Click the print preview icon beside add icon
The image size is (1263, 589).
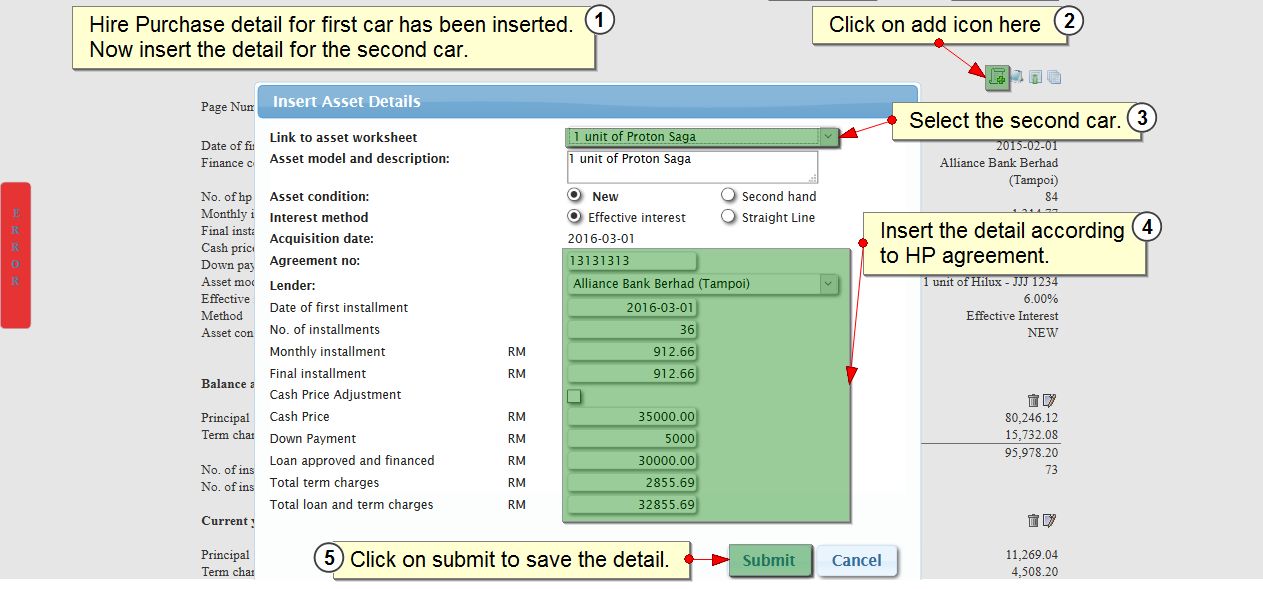[1017, 77]
